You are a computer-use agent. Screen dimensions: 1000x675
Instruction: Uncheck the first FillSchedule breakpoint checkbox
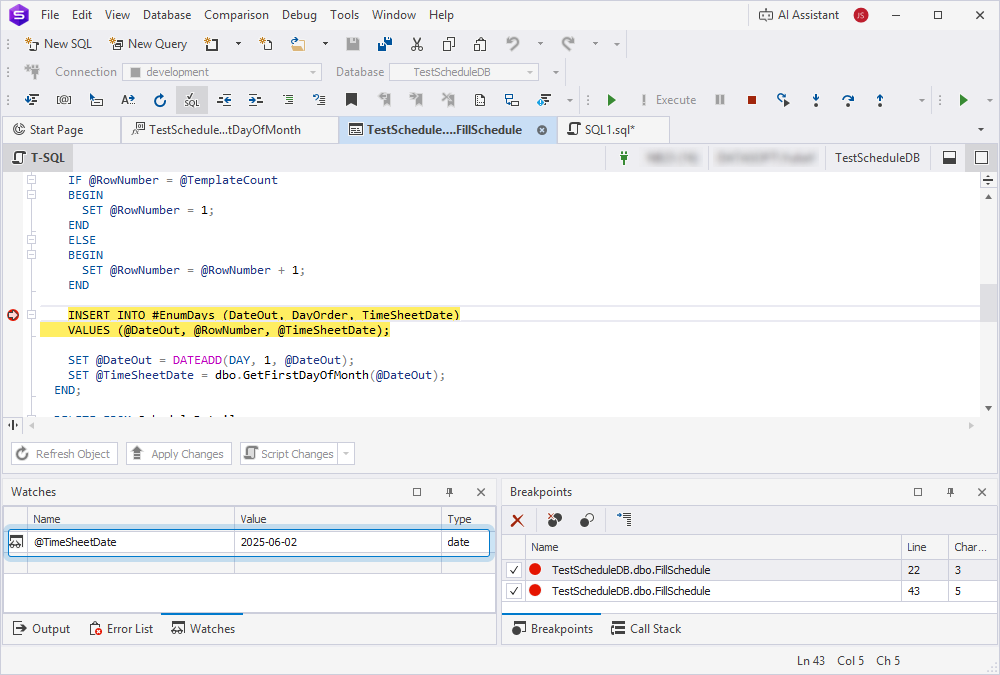click(513, 569)
